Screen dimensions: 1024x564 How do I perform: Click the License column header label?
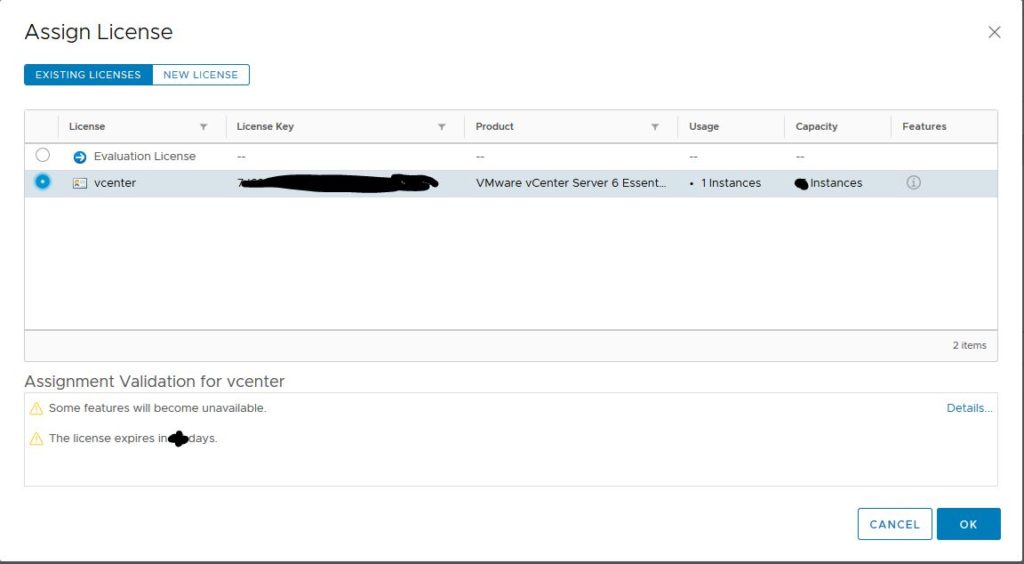87,127
